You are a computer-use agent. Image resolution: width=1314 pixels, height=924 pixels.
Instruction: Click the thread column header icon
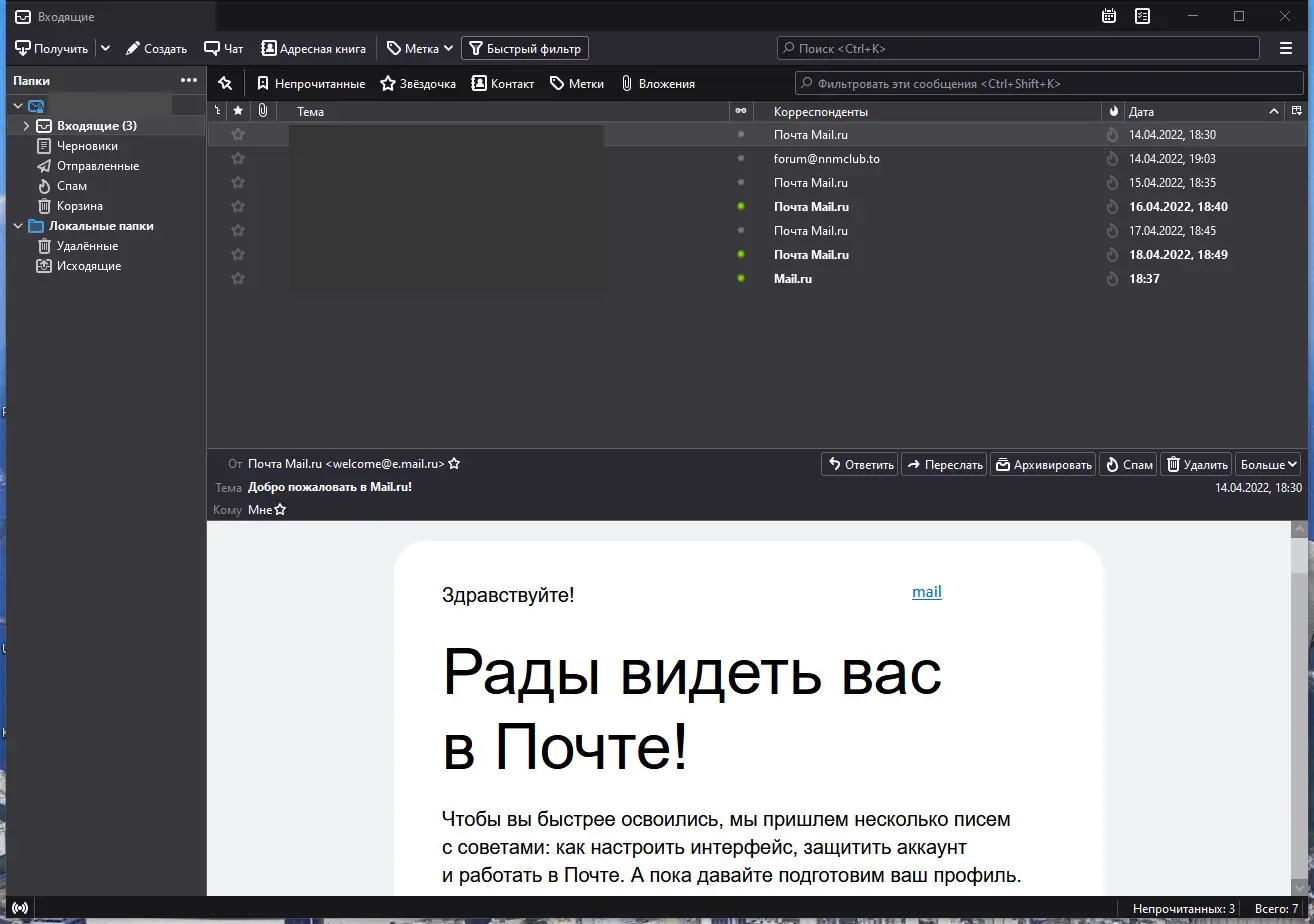pos(217,111)
